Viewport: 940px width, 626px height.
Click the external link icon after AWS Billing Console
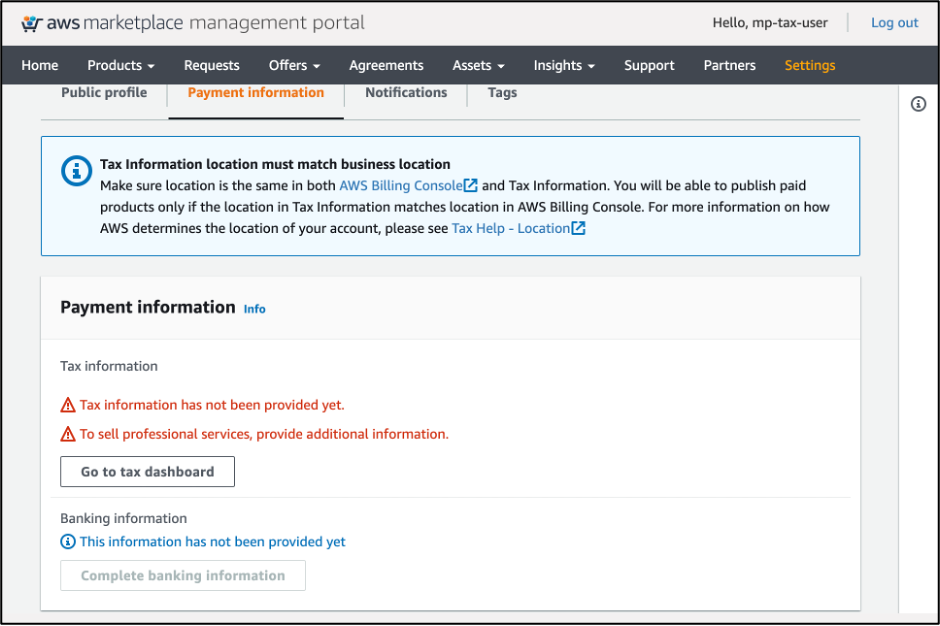pyautogui.click(x=471, y=185)
